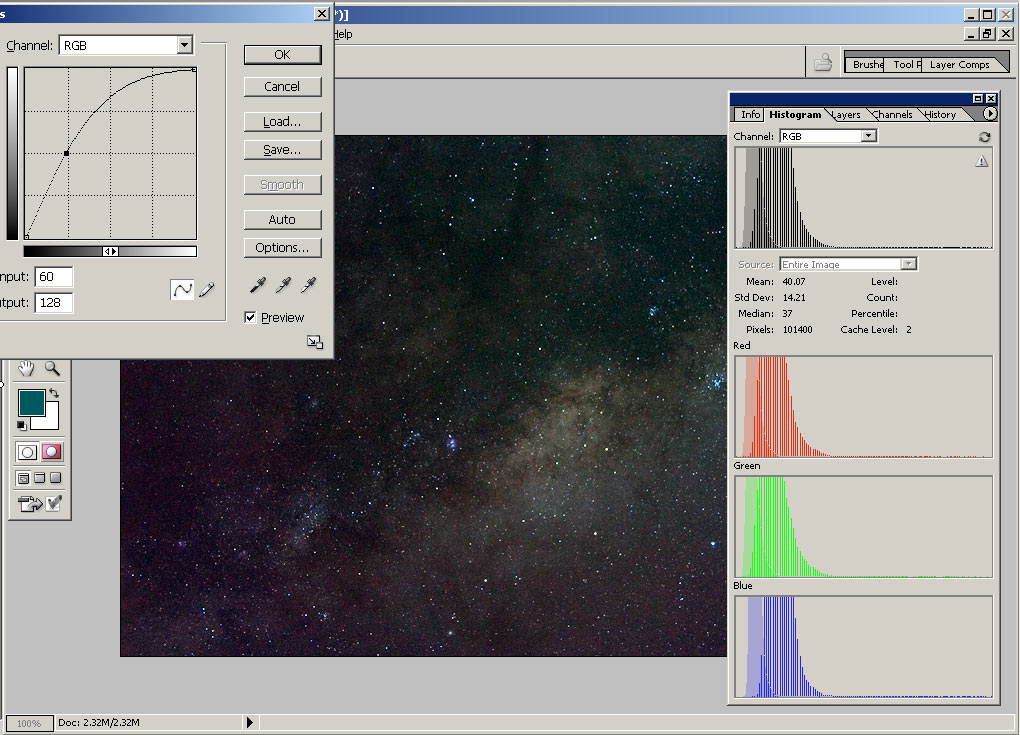Click the black point eyedropper

pyautogui.click(x=258, y=286)
